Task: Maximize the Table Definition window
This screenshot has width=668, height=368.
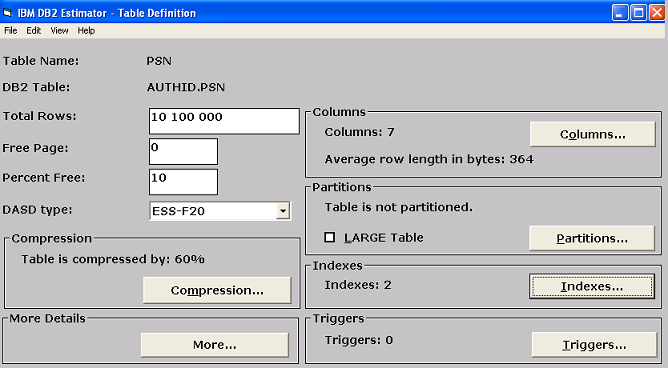Action: point(639,13)
